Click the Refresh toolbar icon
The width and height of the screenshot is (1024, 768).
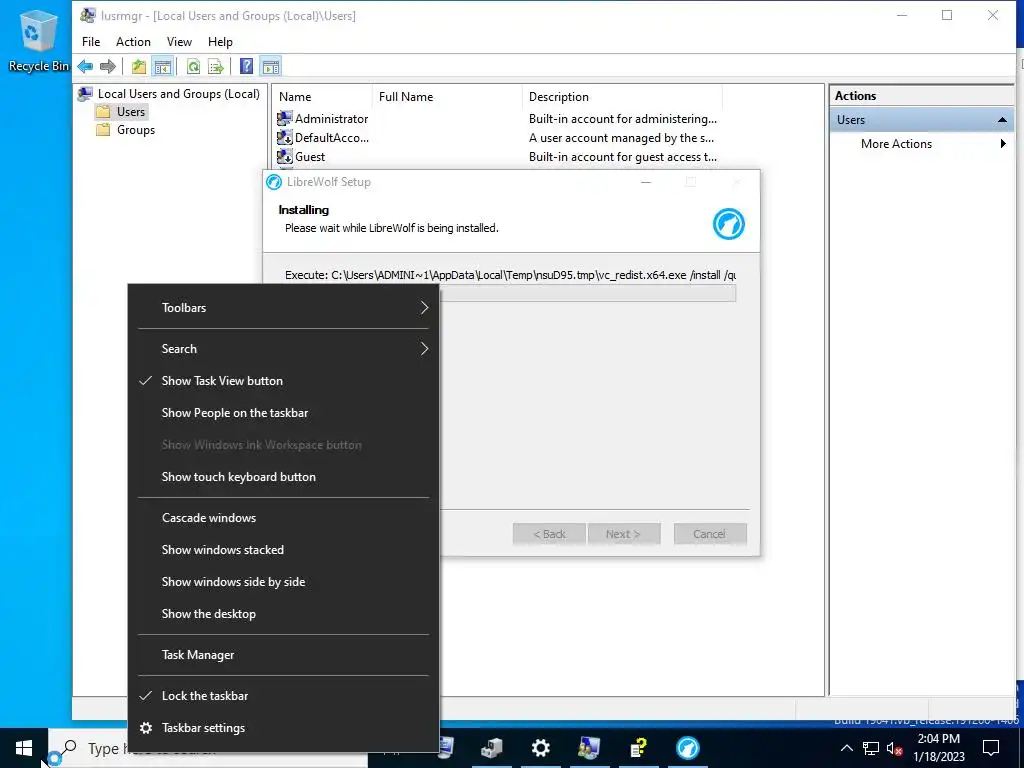click(x=193, y=66)
